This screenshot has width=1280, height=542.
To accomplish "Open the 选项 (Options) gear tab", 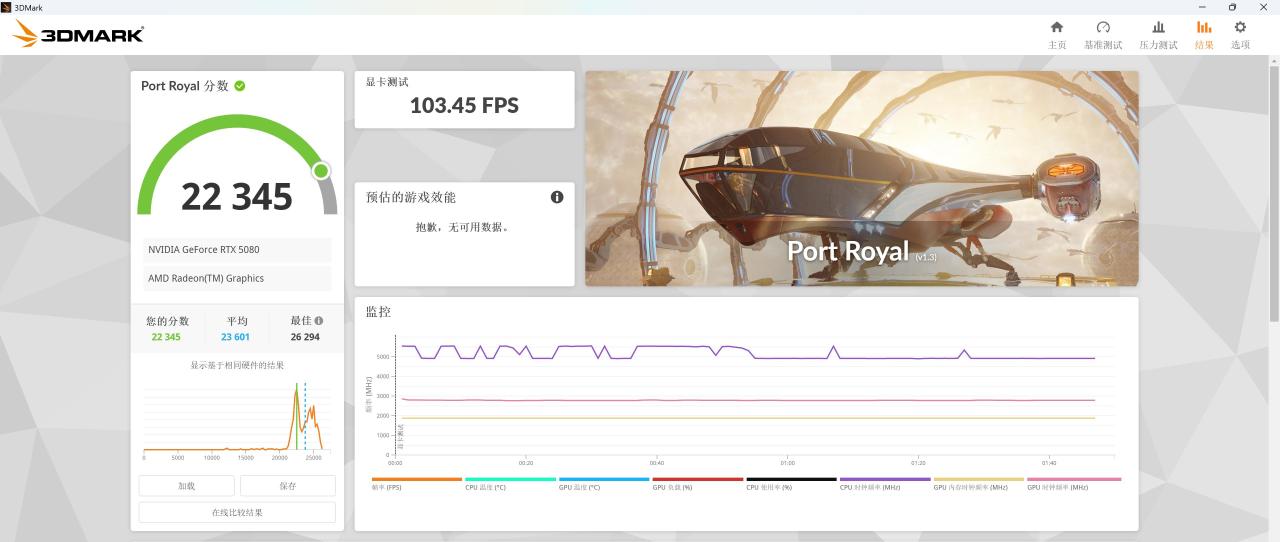I will point(1240,35).
